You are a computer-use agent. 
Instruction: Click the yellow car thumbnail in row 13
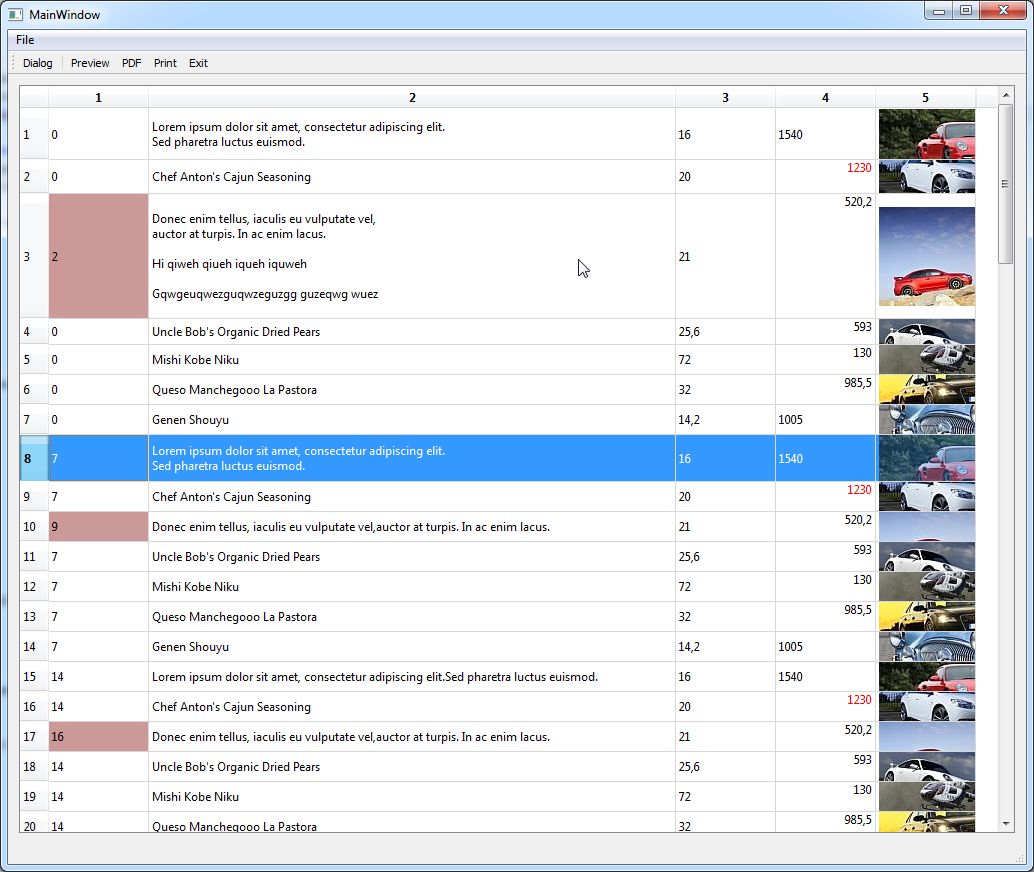[x=927, y=616]
